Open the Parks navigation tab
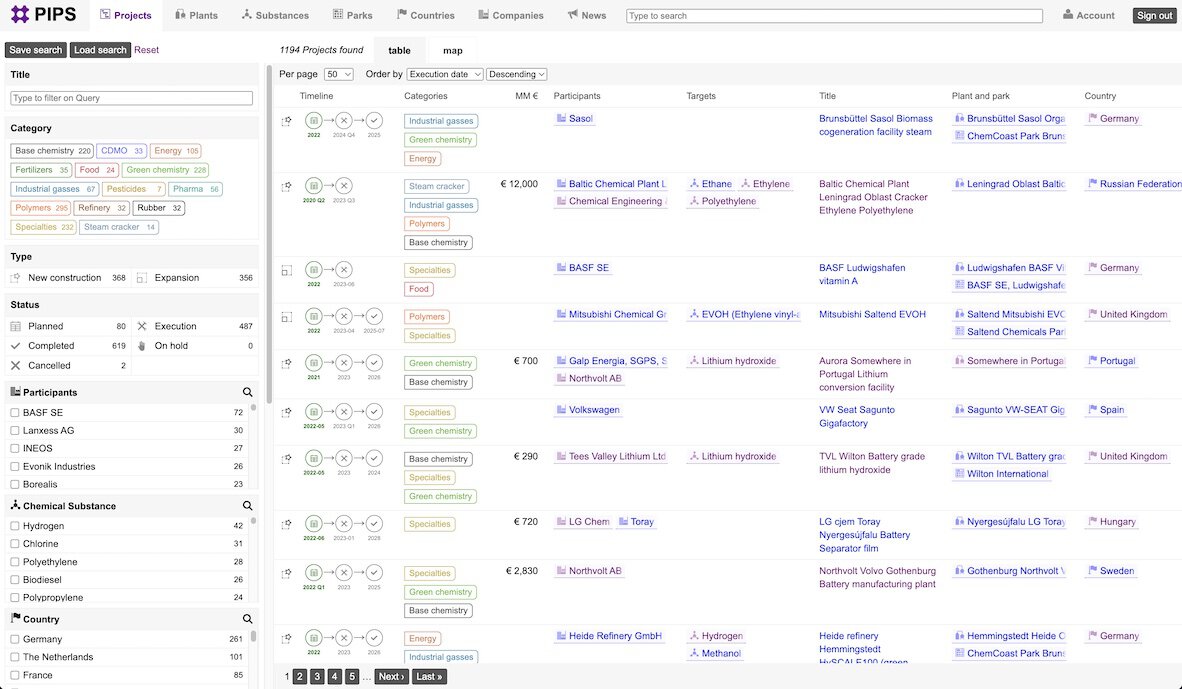The image size is (1182, 689). pos(353,15)
